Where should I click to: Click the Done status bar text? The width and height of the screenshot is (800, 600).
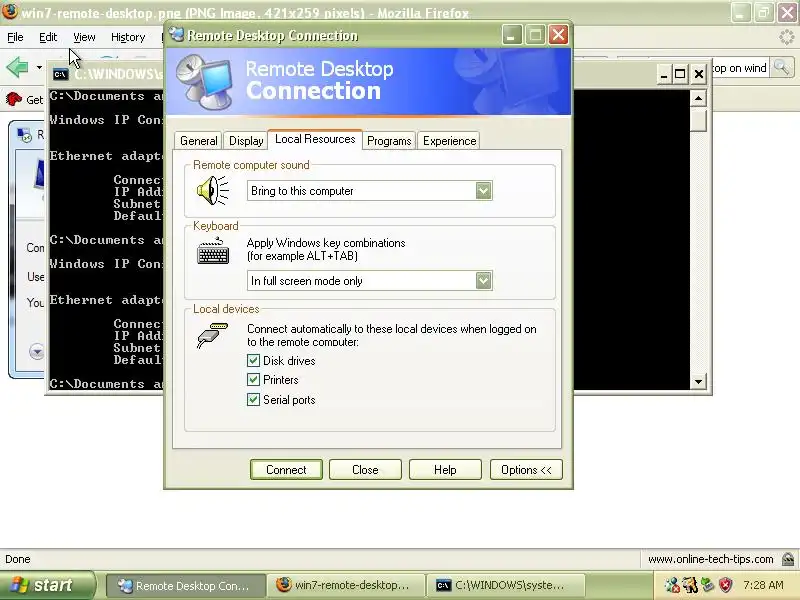pos(18,559)
